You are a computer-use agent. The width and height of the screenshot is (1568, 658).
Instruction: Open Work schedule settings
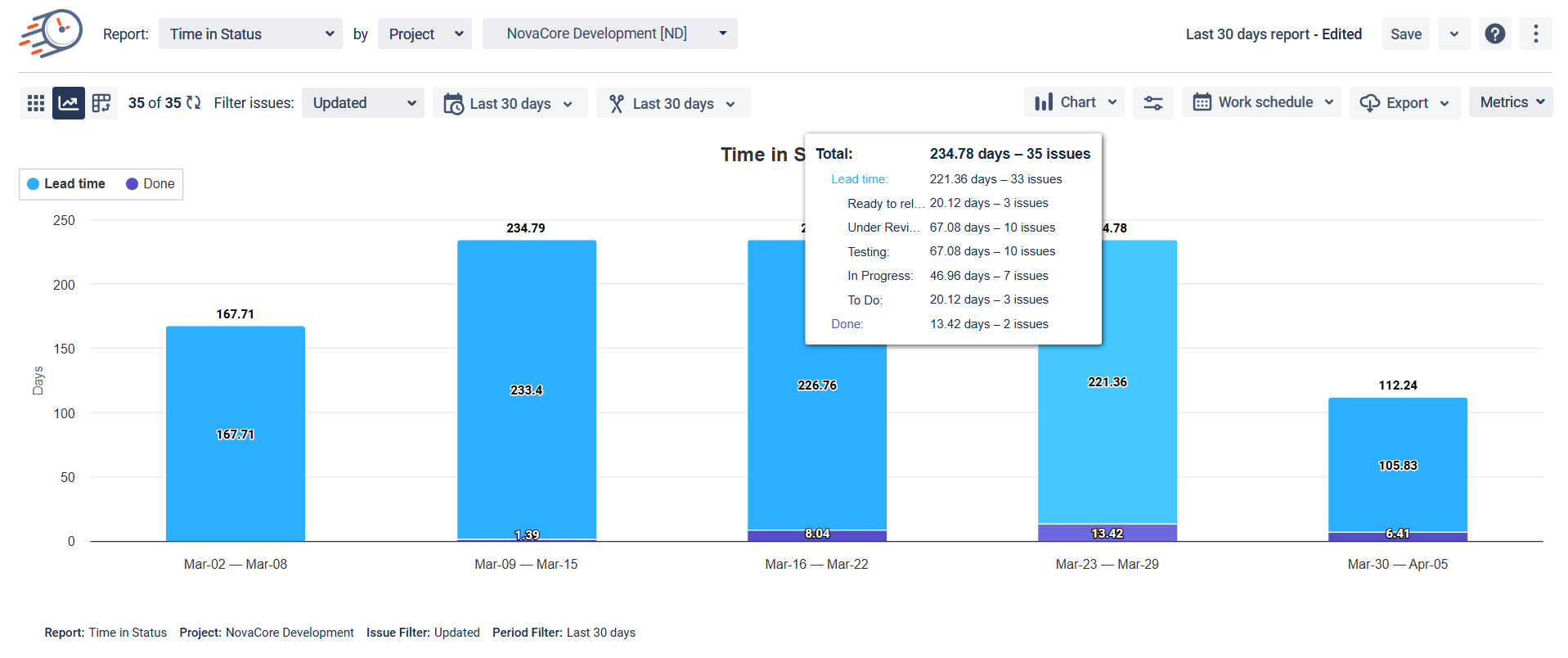tap(1261, 102)
